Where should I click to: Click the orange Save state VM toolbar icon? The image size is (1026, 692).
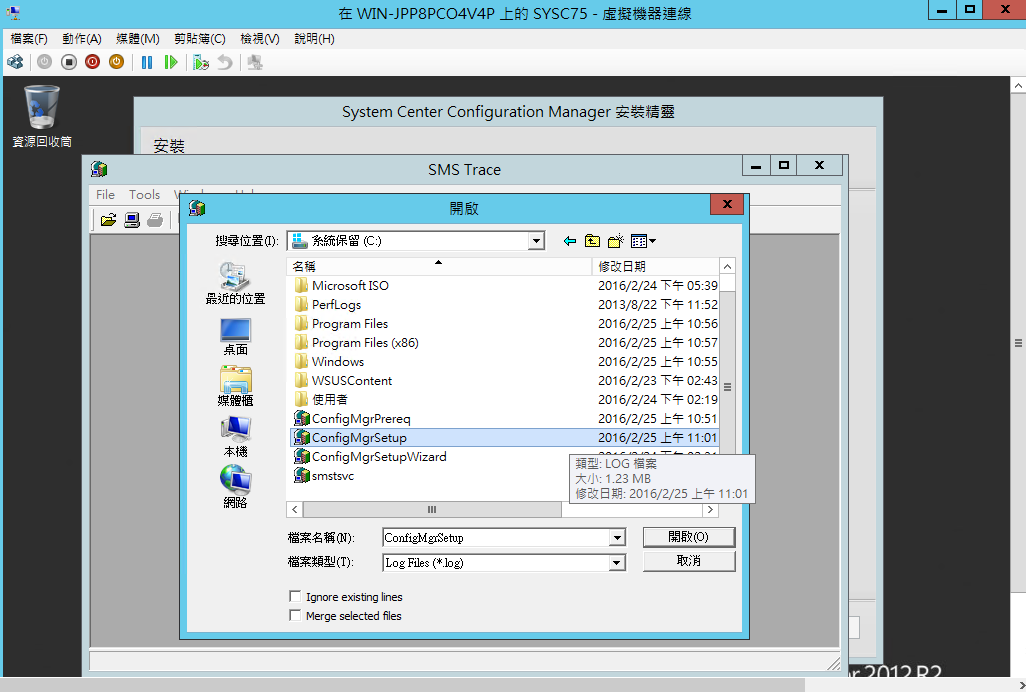(116, 62)
